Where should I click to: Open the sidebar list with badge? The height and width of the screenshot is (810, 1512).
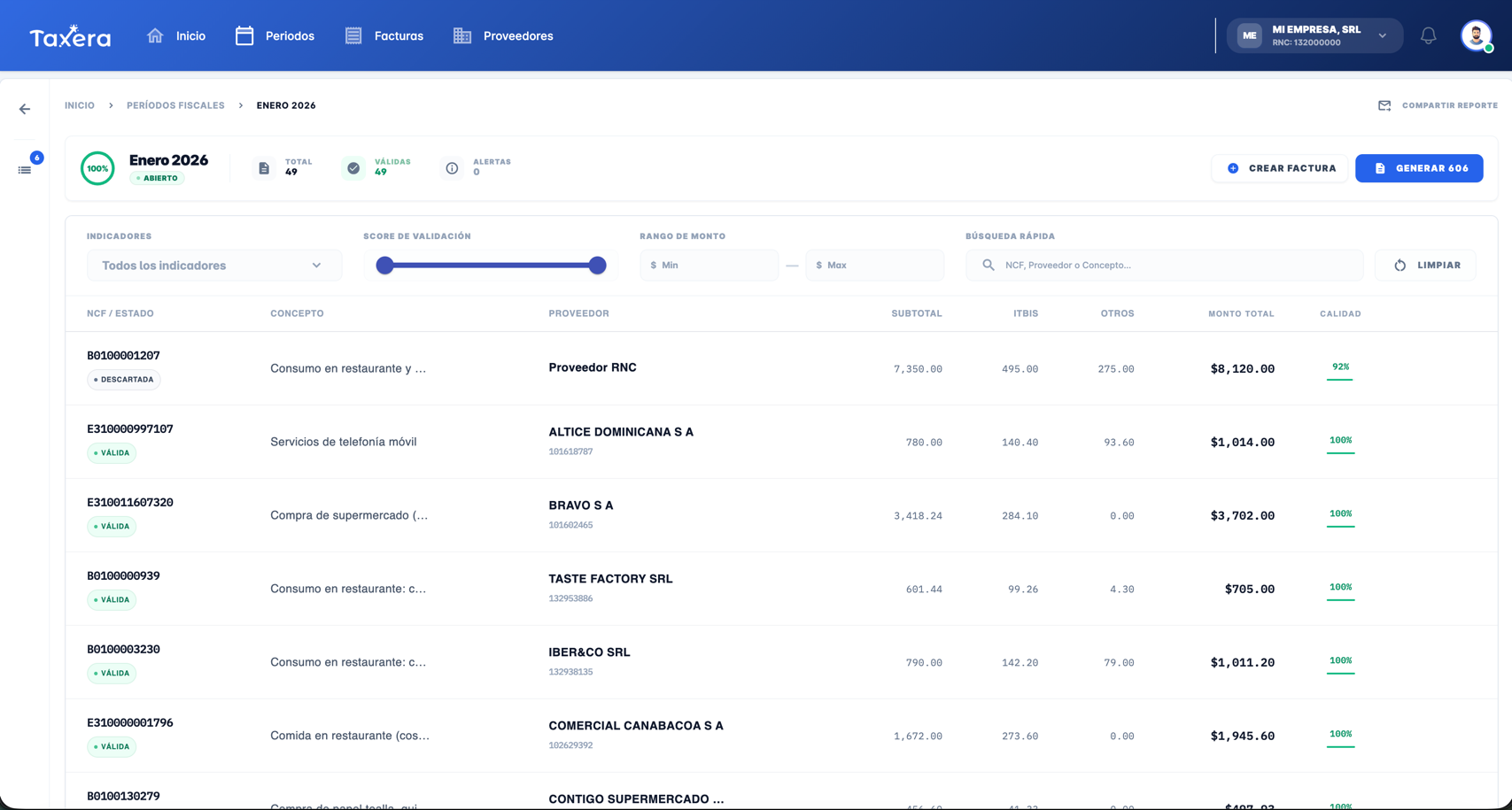tap(25, 169)
